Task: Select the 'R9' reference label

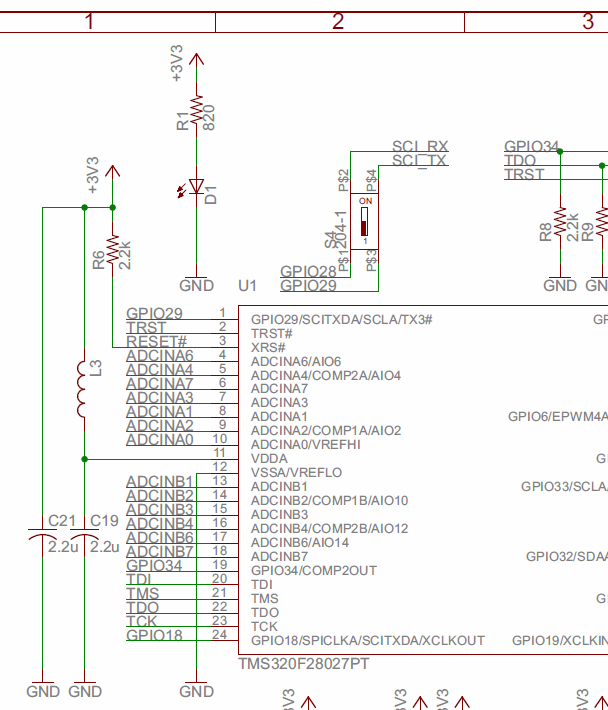Action: [588, 232]
